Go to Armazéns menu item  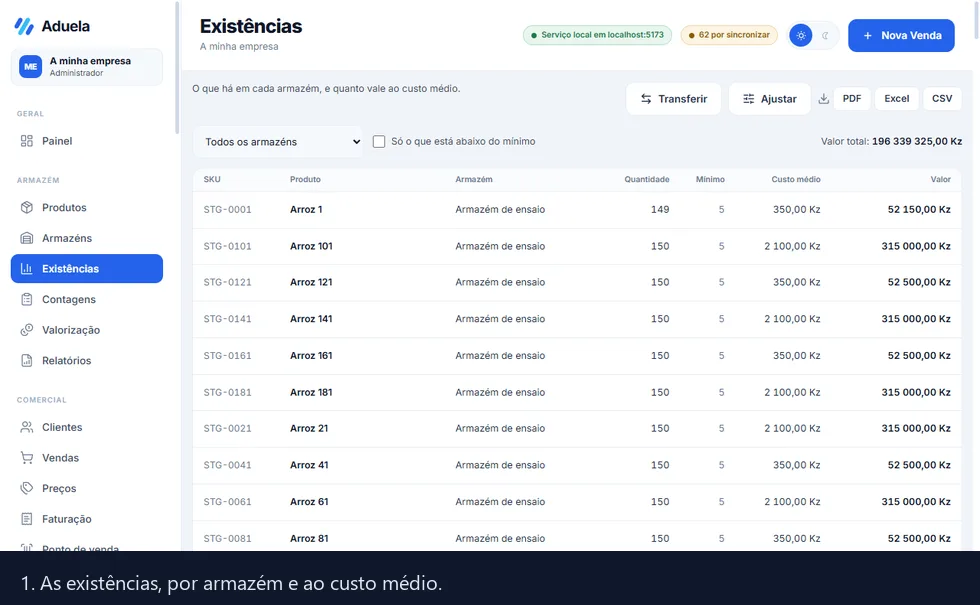(87, 238)
